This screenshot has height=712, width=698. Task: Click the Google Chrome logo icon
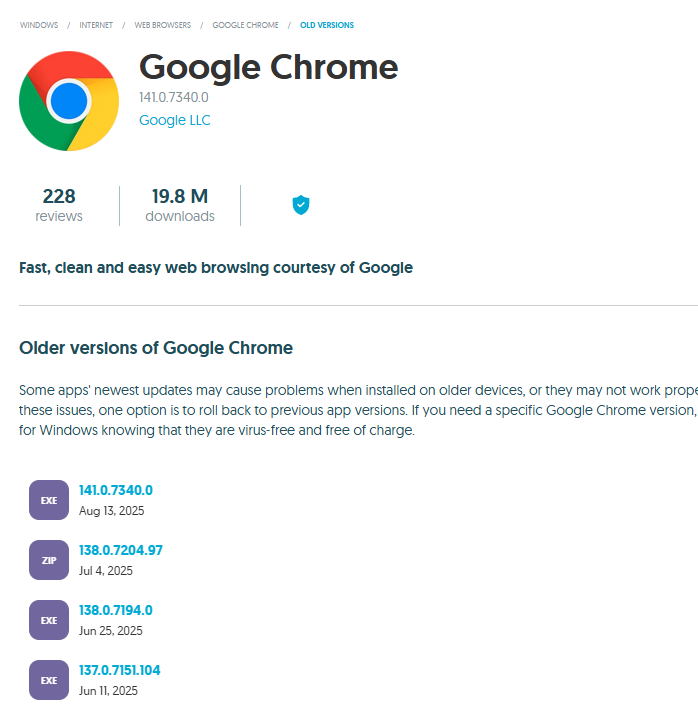click(69, 101)
